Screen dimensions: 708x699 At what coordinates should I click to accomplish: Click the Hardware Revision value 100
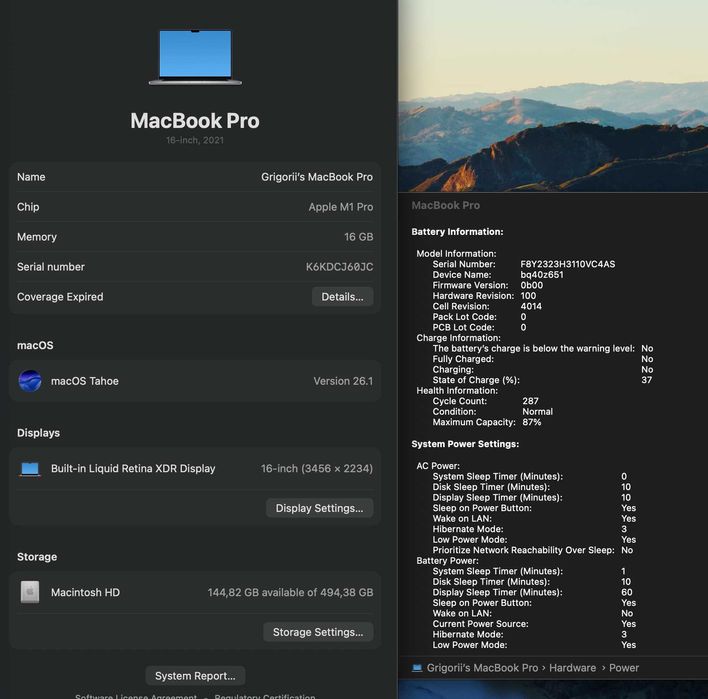528,296
